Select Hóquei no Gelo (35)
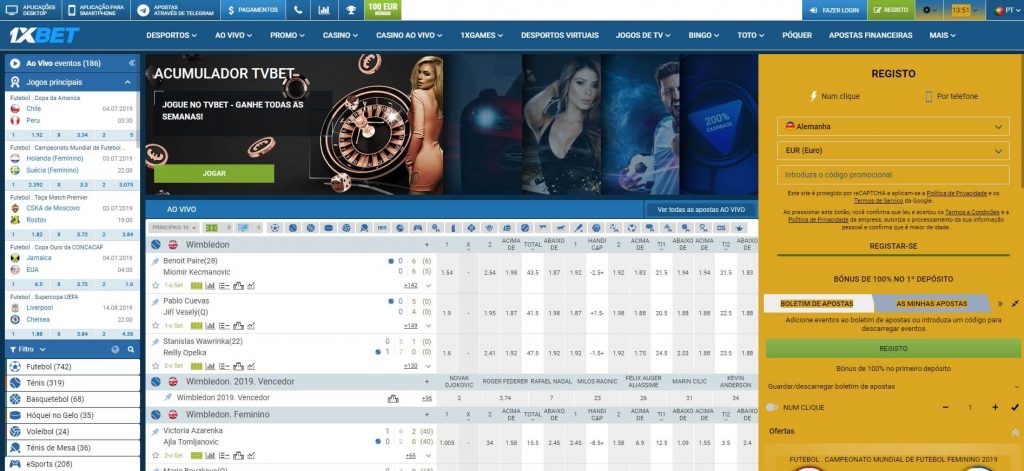 (72, 415)
